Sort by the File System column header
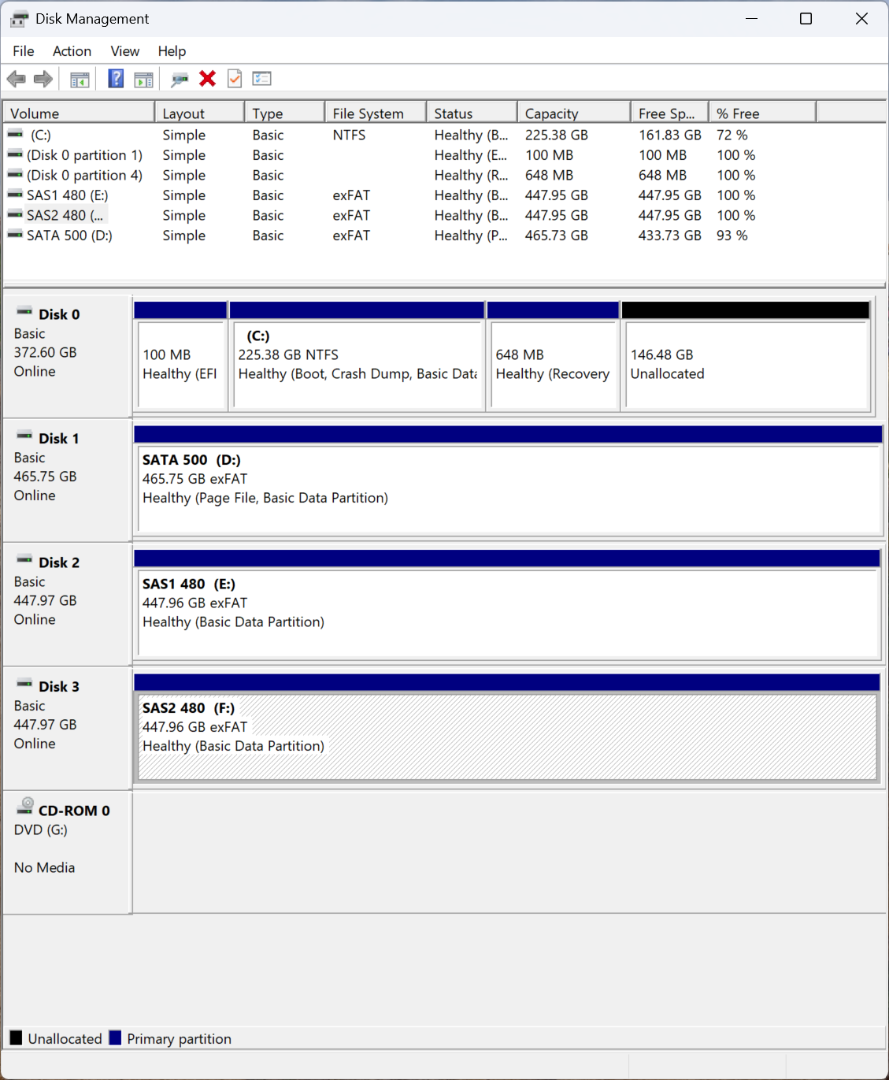This screenshot has height=1080, width=889. pos(375,113)
